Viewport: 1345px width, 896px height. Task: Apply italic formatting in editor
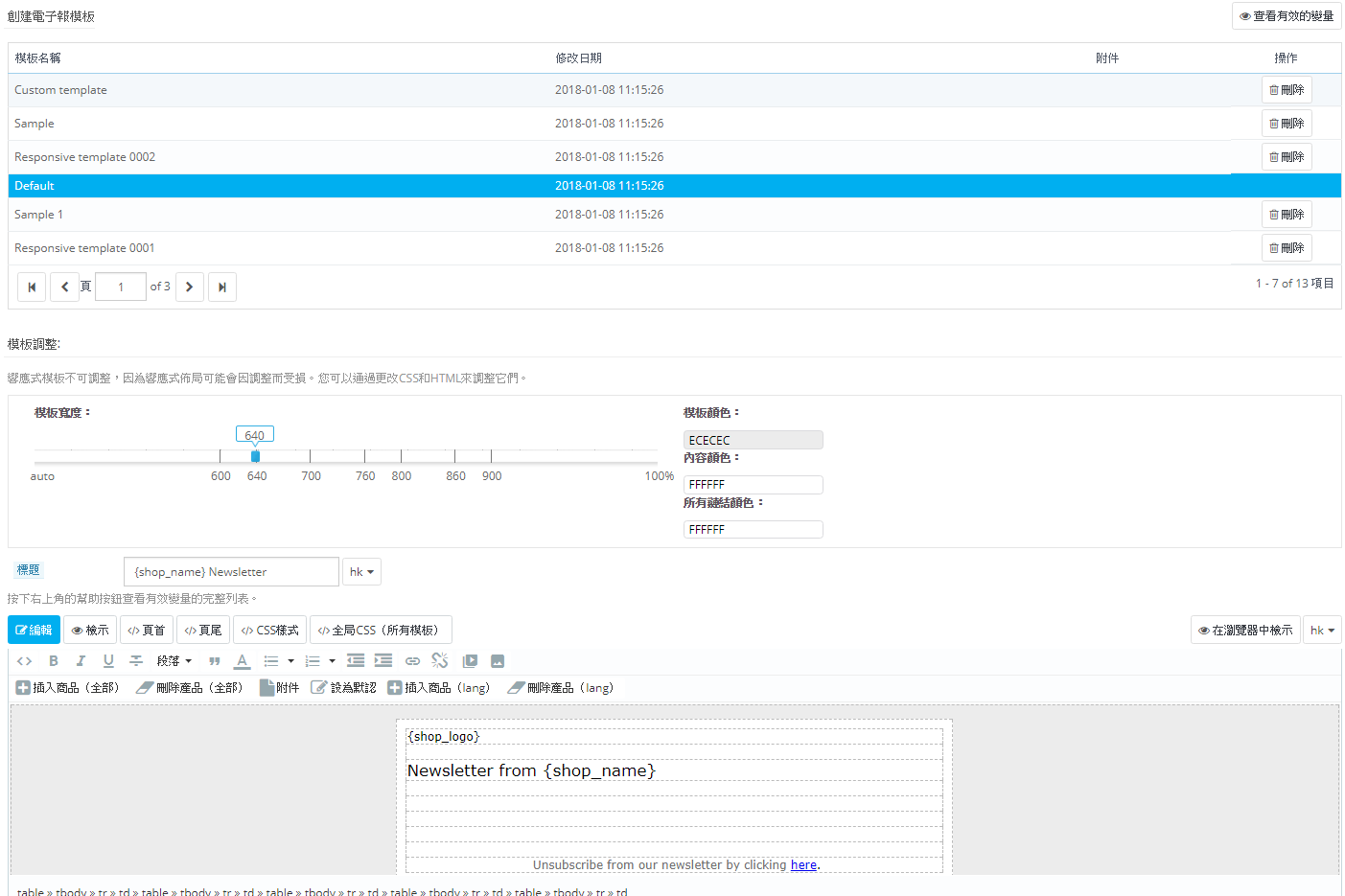pyautogui.click(x=81, y=661)
